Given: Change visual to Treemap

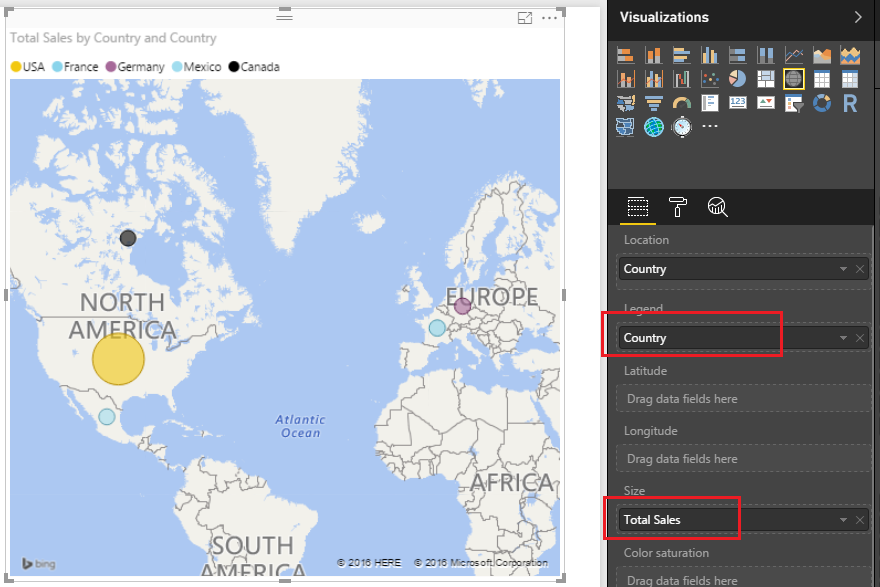Looking at the screenshot, I should [x=766, y=79].
